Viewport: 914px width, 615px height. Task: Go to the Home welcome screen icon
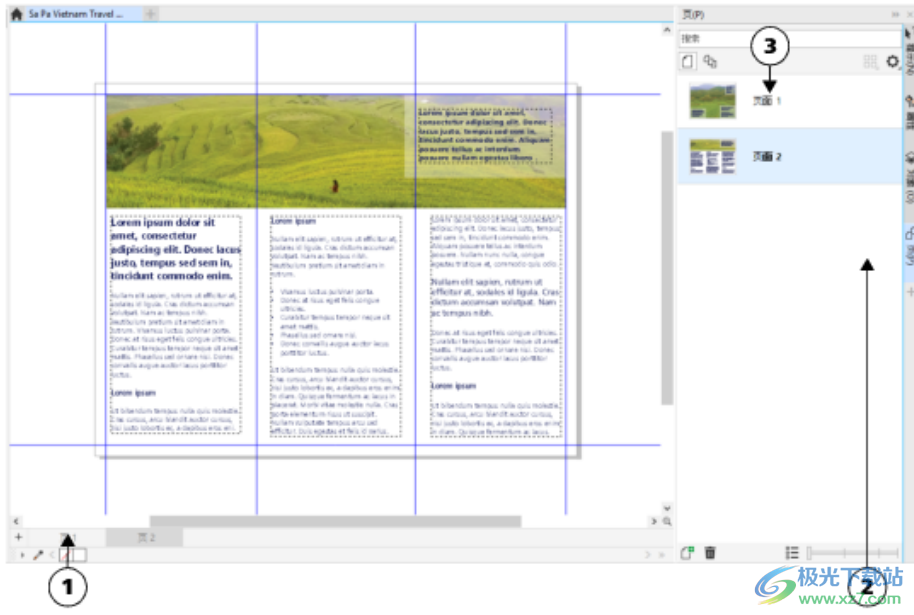(x=16, y=14)
